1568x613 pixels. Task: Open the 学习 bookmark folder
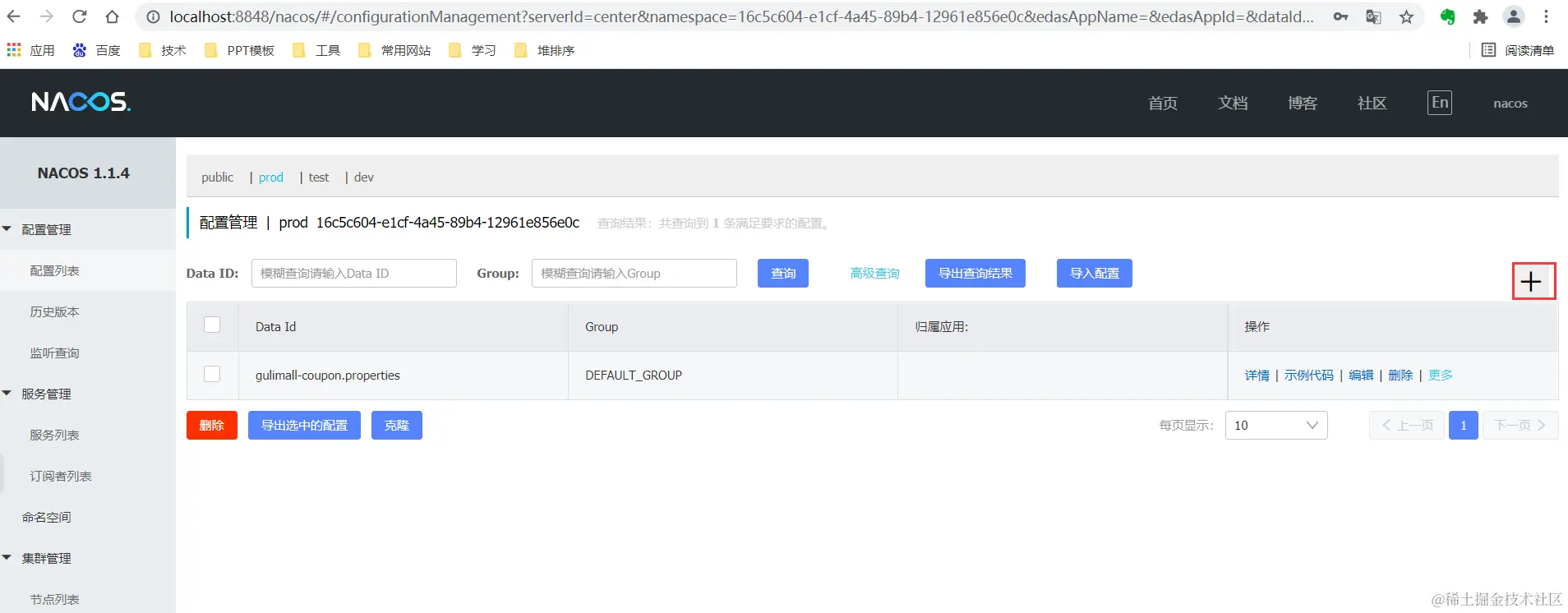point(473,50)
